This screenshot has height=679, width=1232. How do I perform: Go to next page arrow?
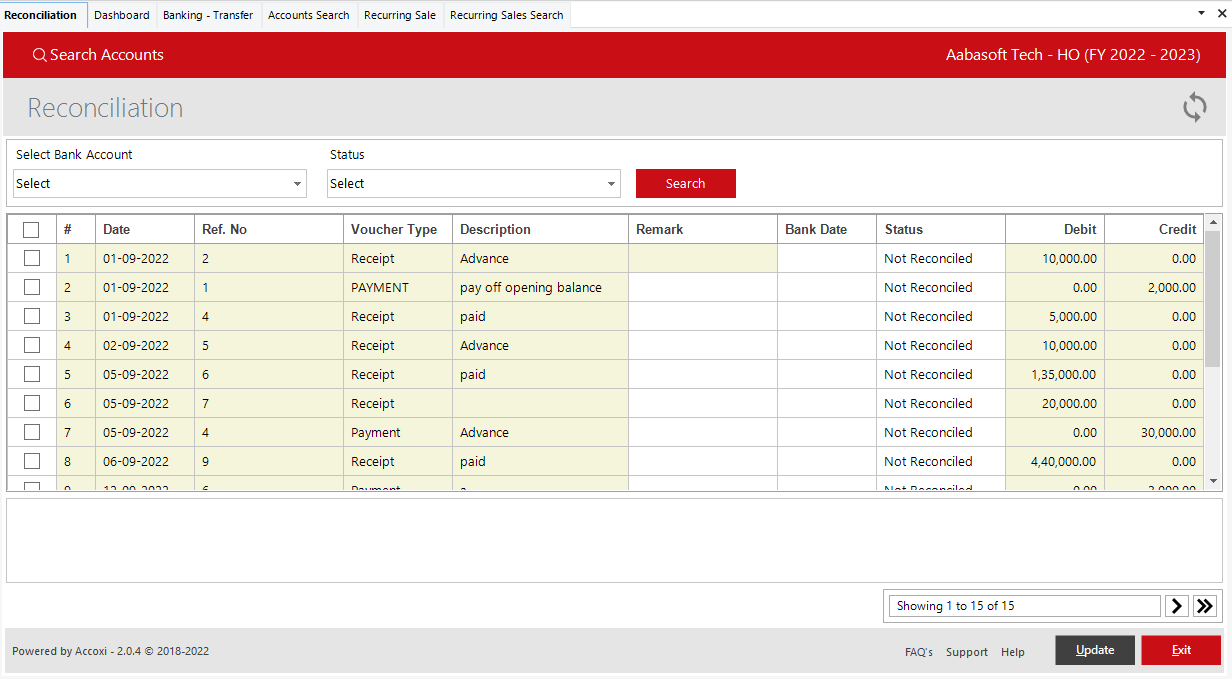[x=1177, y=606]
